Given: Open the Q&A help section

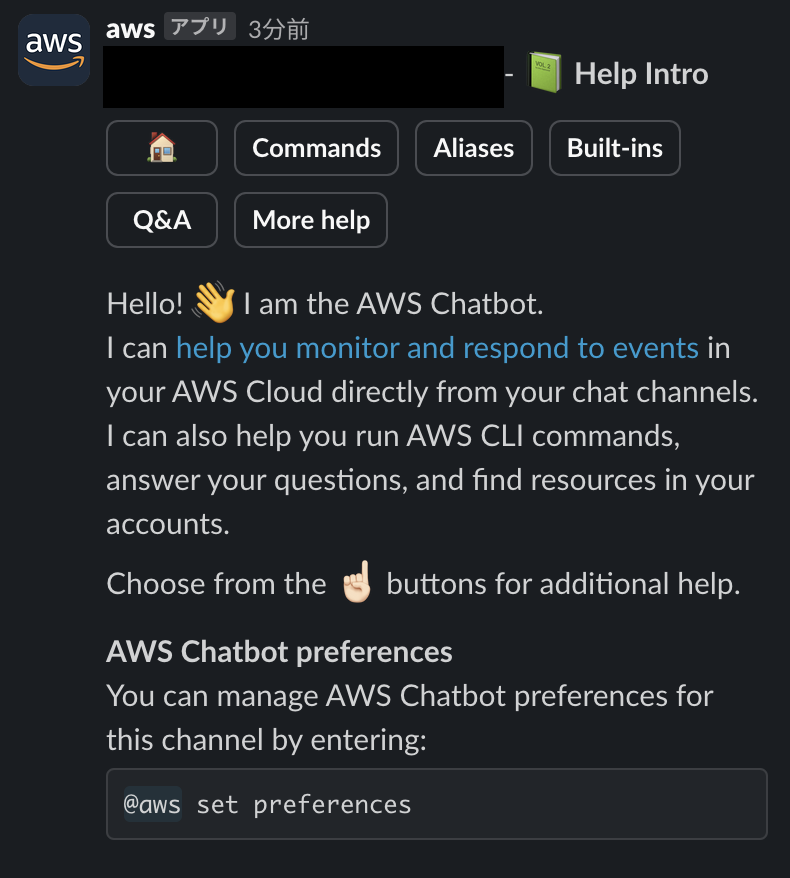Looking at the screenshot, I should tap(161, 220).
